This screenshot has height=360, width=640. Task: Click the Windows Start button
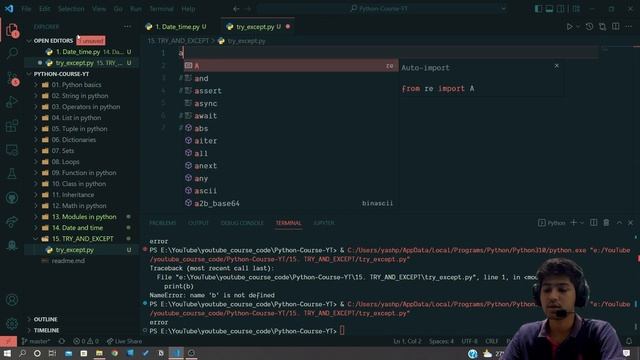click(7, 353)
